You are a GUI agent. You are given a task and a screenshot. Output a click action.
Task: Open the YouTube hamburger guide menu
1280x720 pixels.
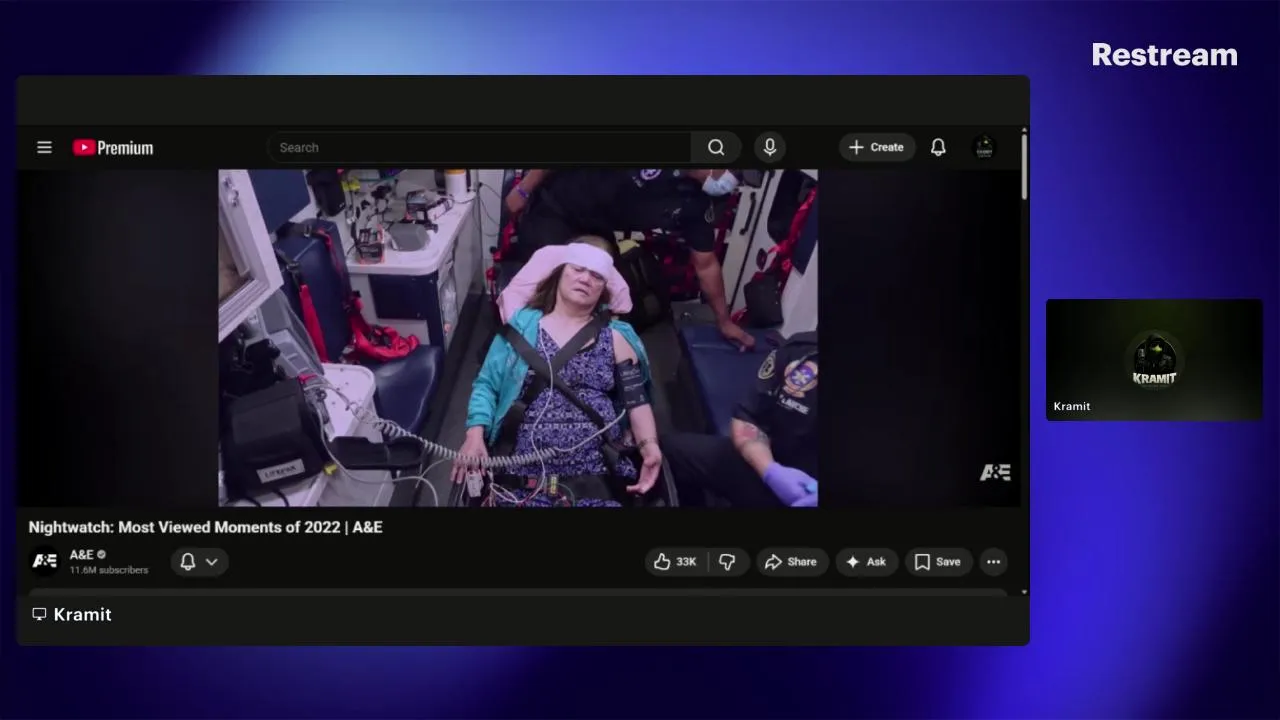pos(44,147)
